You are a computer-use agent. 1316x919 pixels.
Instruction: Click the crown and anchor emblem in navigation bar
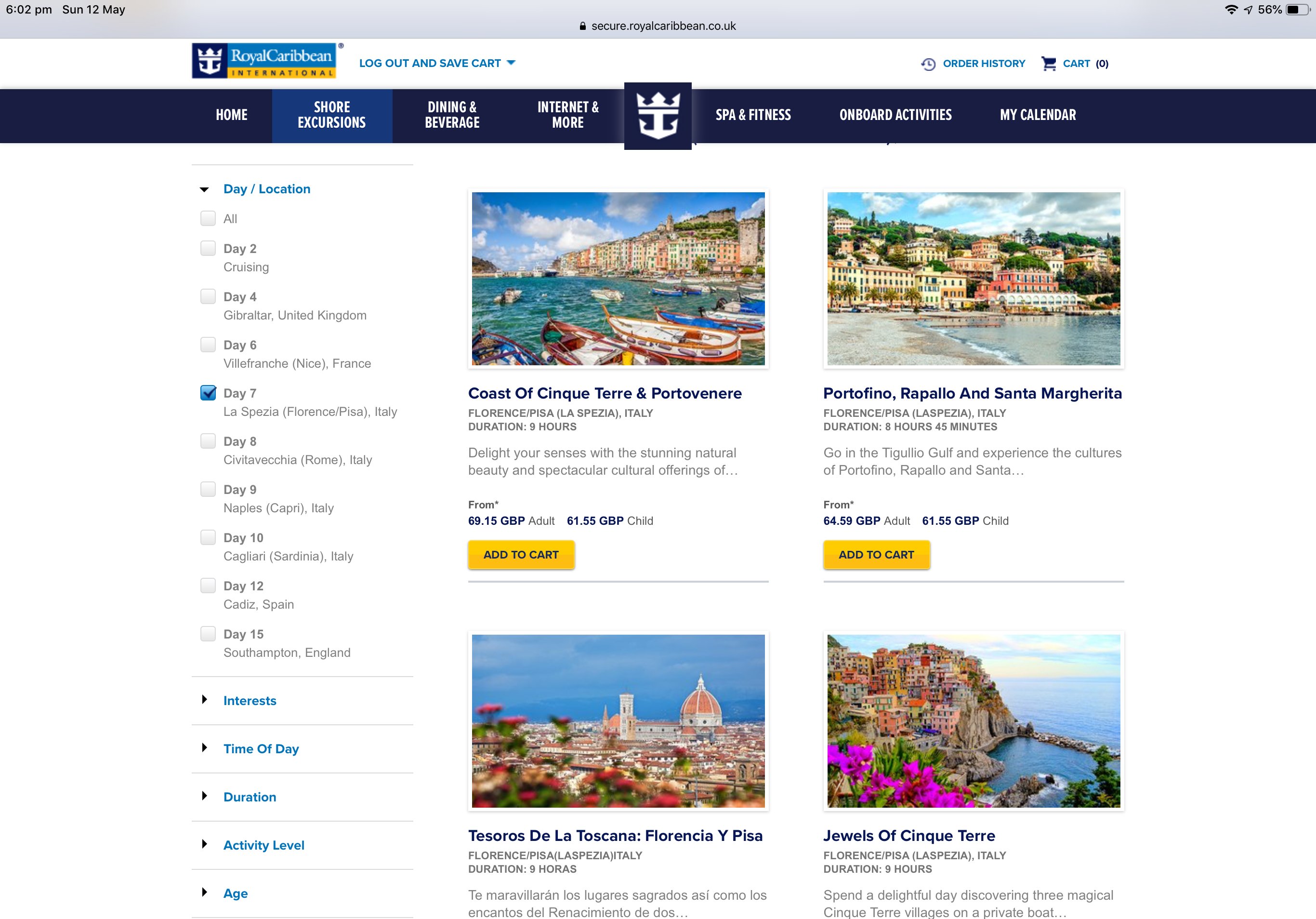658,116
